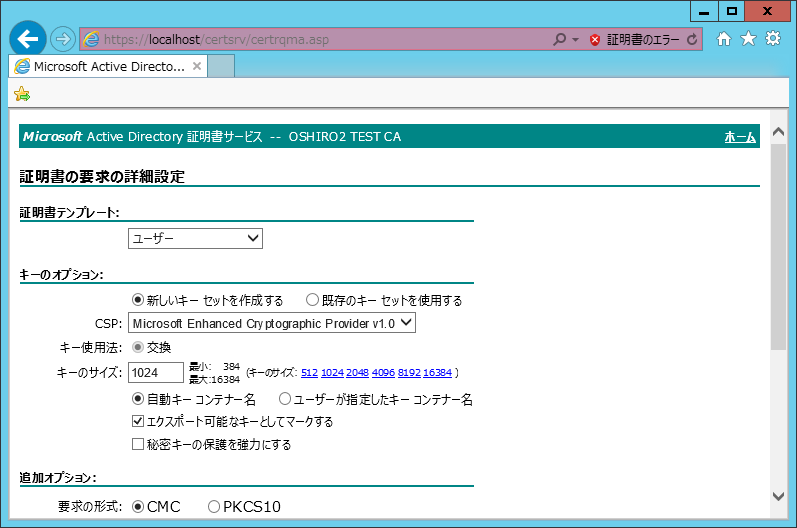Select CMC request format radio
Image resolution: width=797 pixels, height=528 pixels.
coord(138,507)
